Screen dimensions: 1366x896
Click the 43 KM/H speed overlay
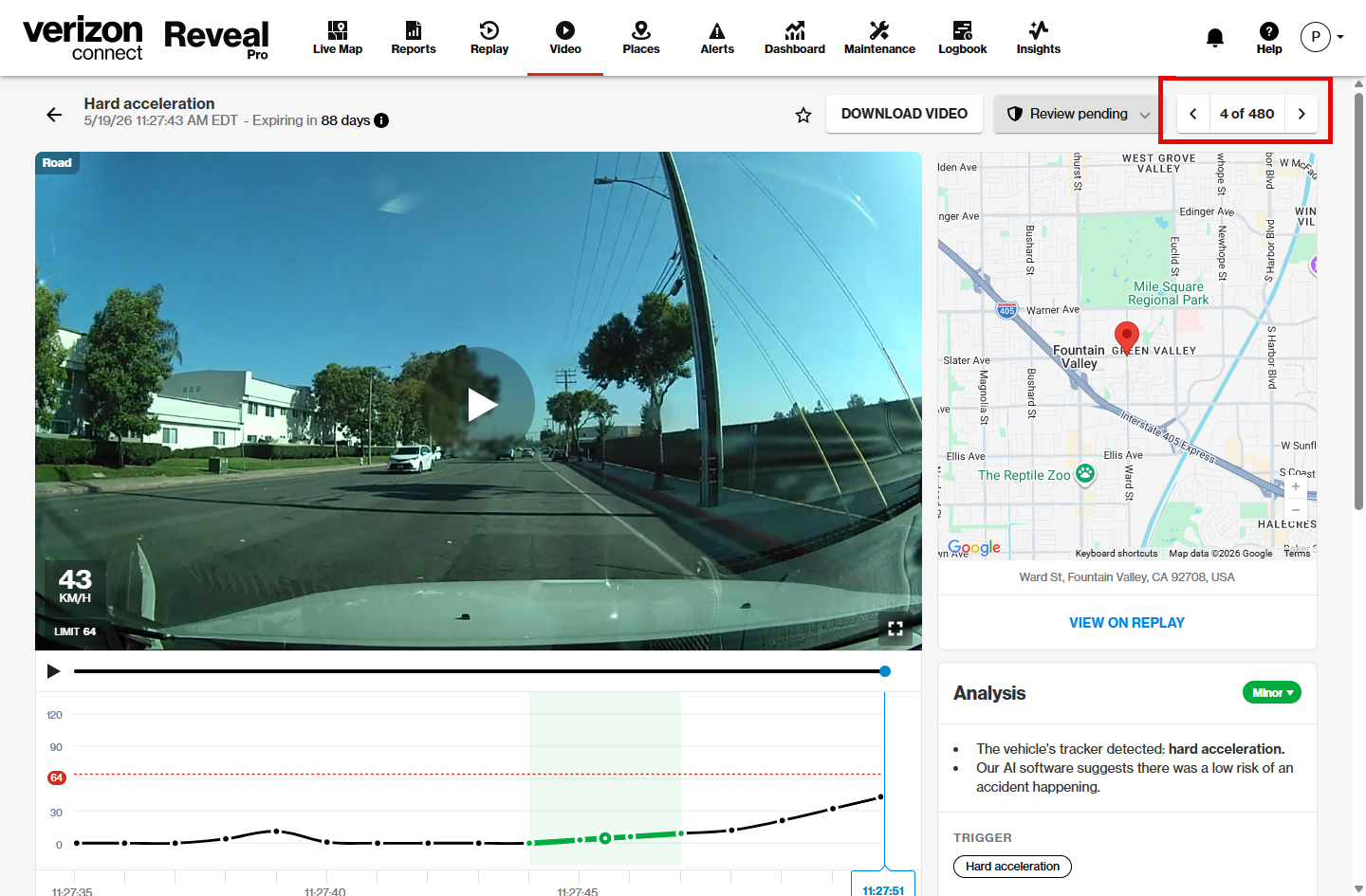(75, 586)
